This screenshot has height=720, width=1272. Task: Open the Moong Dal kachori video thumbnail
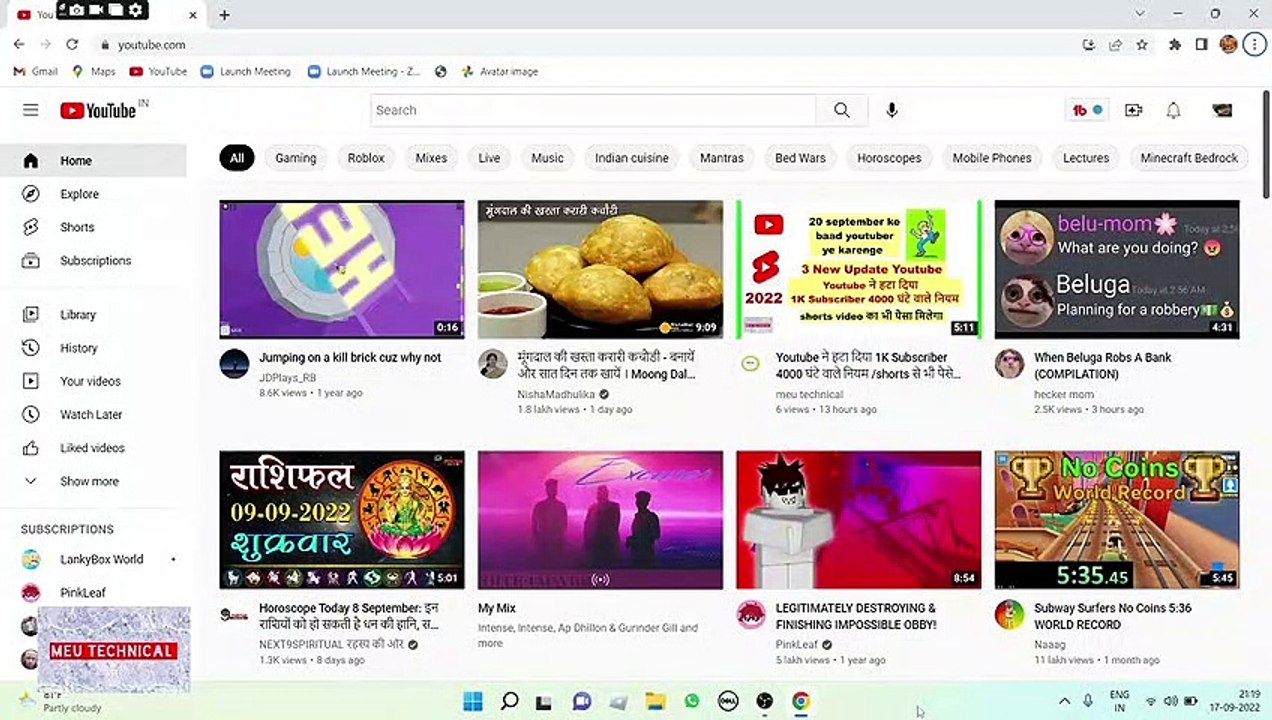coord(600,269)
